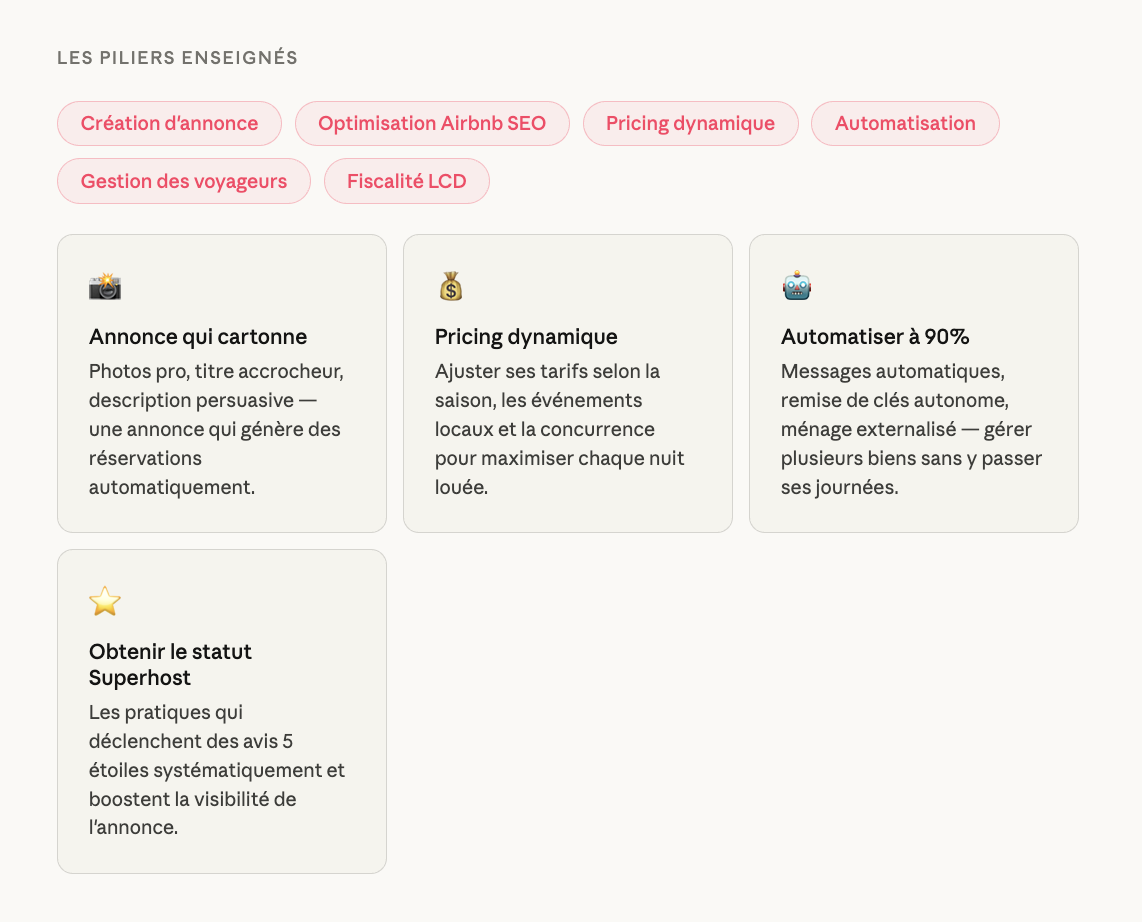The width and height of the screenshot is (1142, 922).
Task: Click the Les piliers enseignés heading
Action: [177, 58]
